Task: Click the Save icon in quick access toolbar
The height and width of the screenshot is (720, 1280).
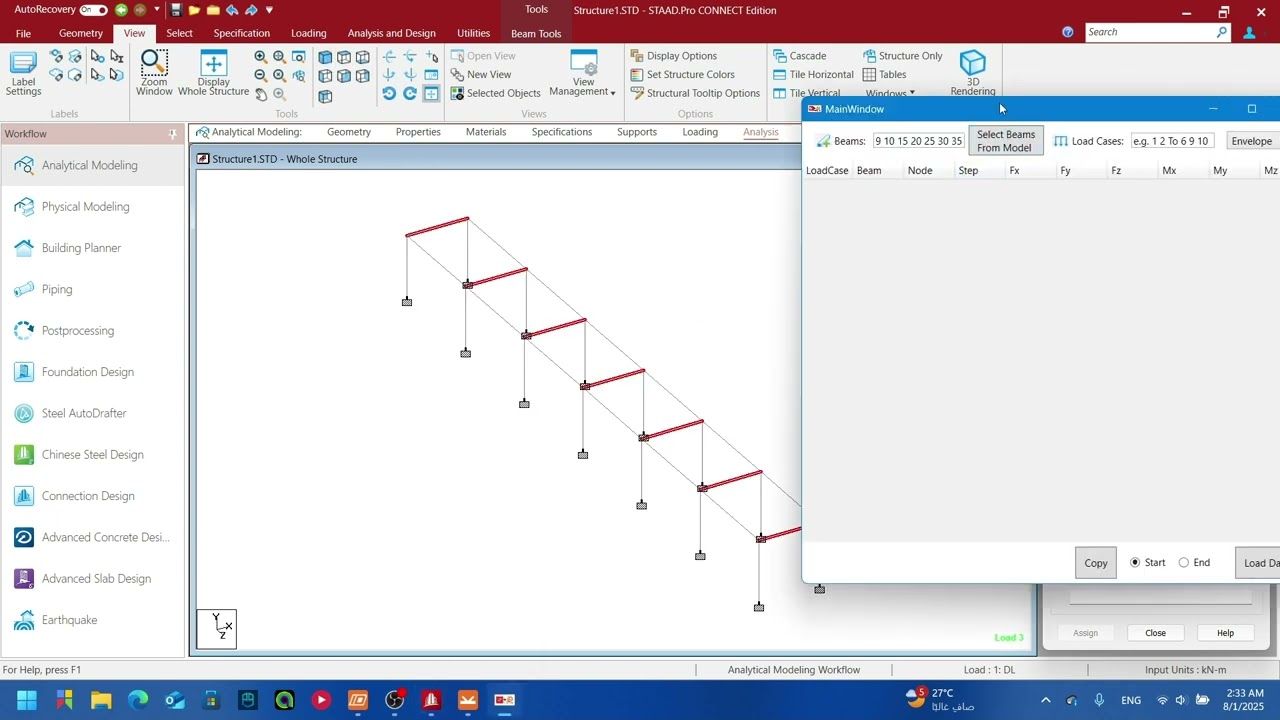Action: tap(176, 10)
